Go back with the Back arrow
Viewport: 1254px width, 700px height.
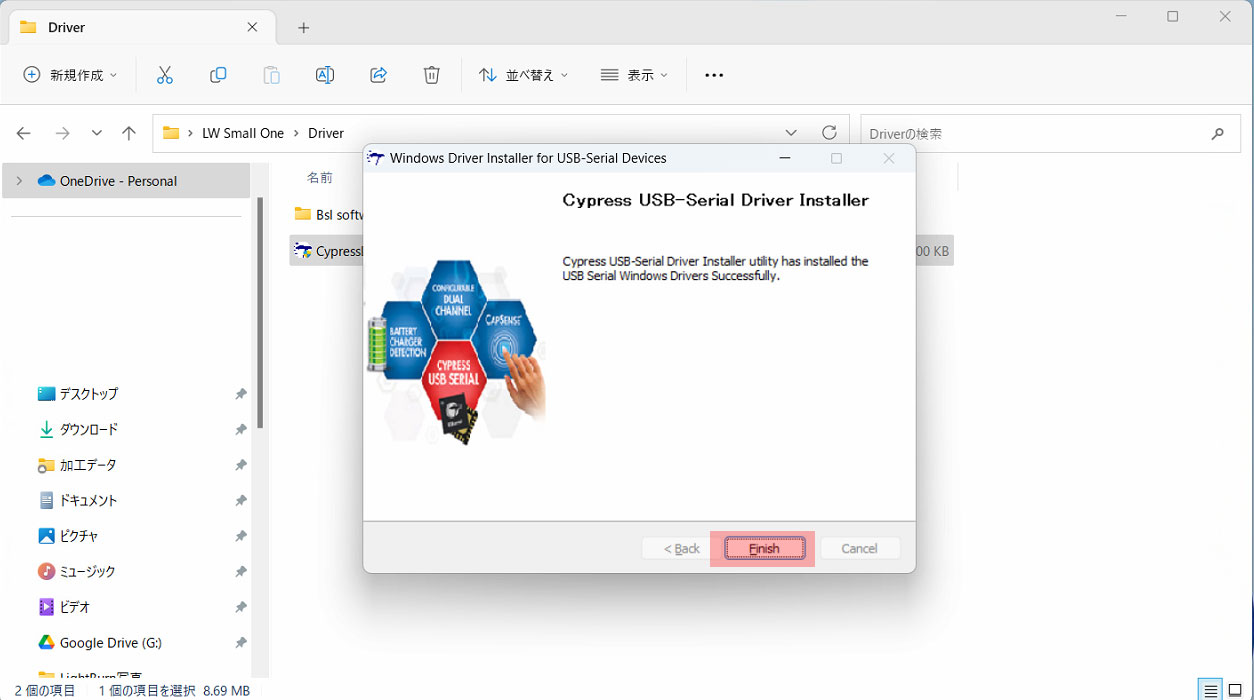24,133
